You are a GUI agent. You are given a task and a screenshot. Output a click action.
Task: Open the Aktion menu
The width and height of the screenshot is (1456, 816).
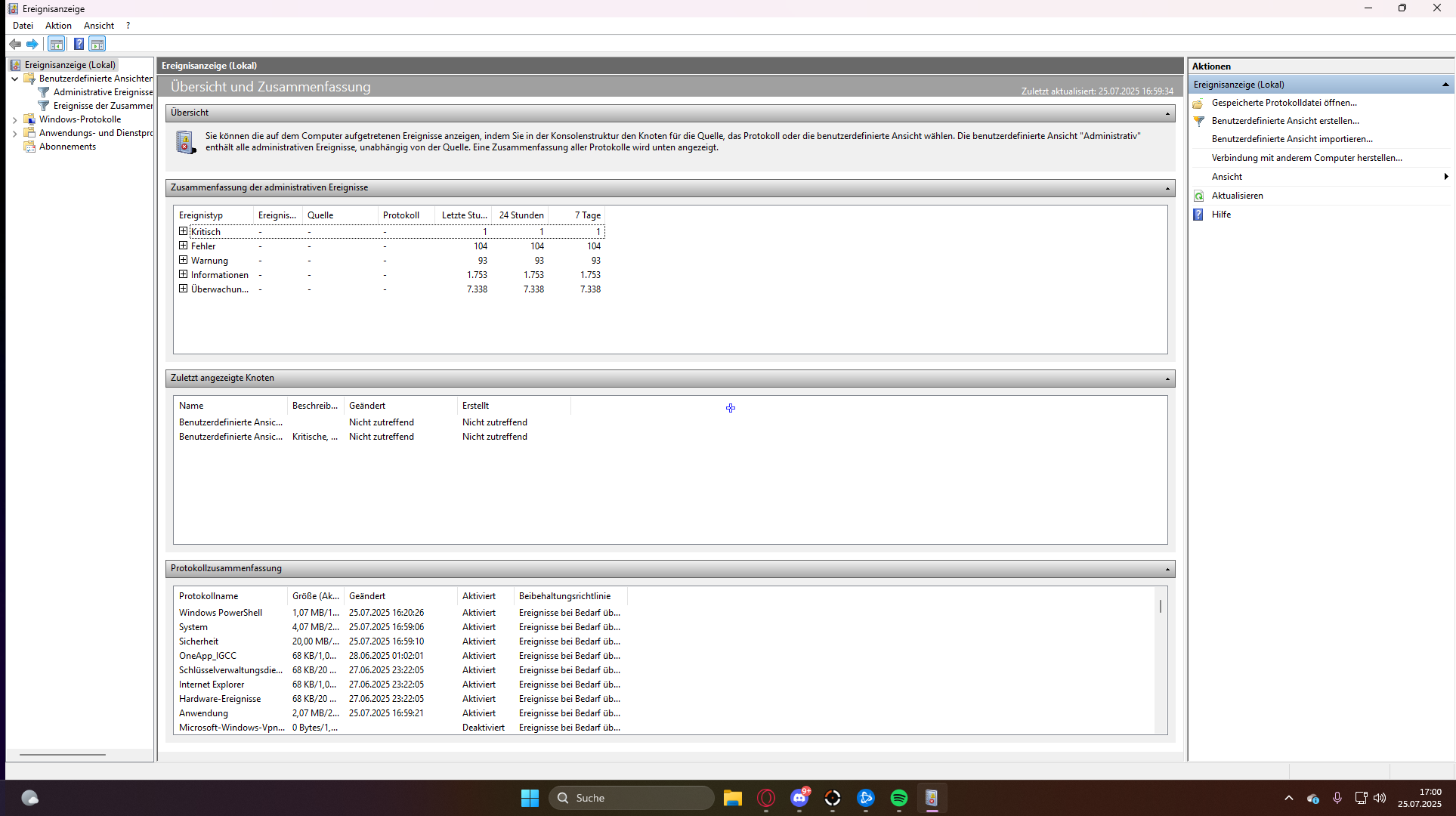(x=58, y=26)
